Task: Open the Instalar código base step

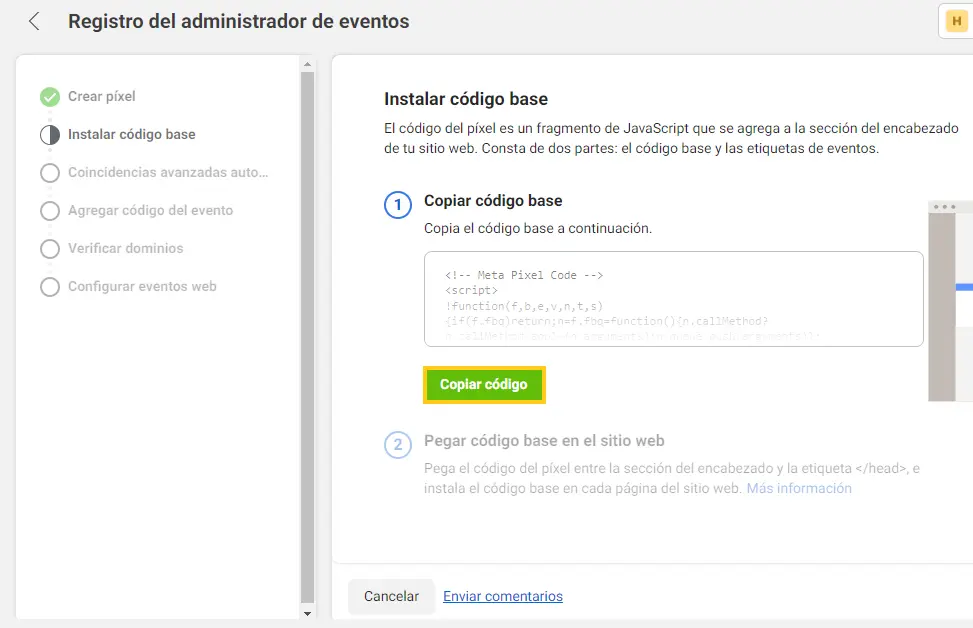Action: point(132,134)
